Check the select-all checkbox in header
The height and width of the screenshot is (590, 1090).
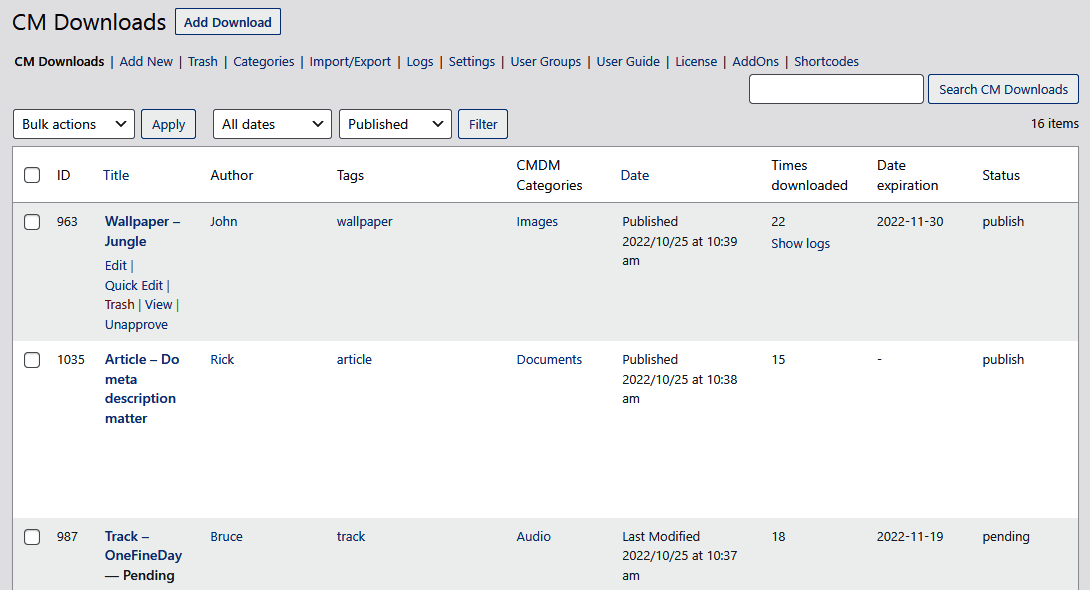click(x=32, y=175)
